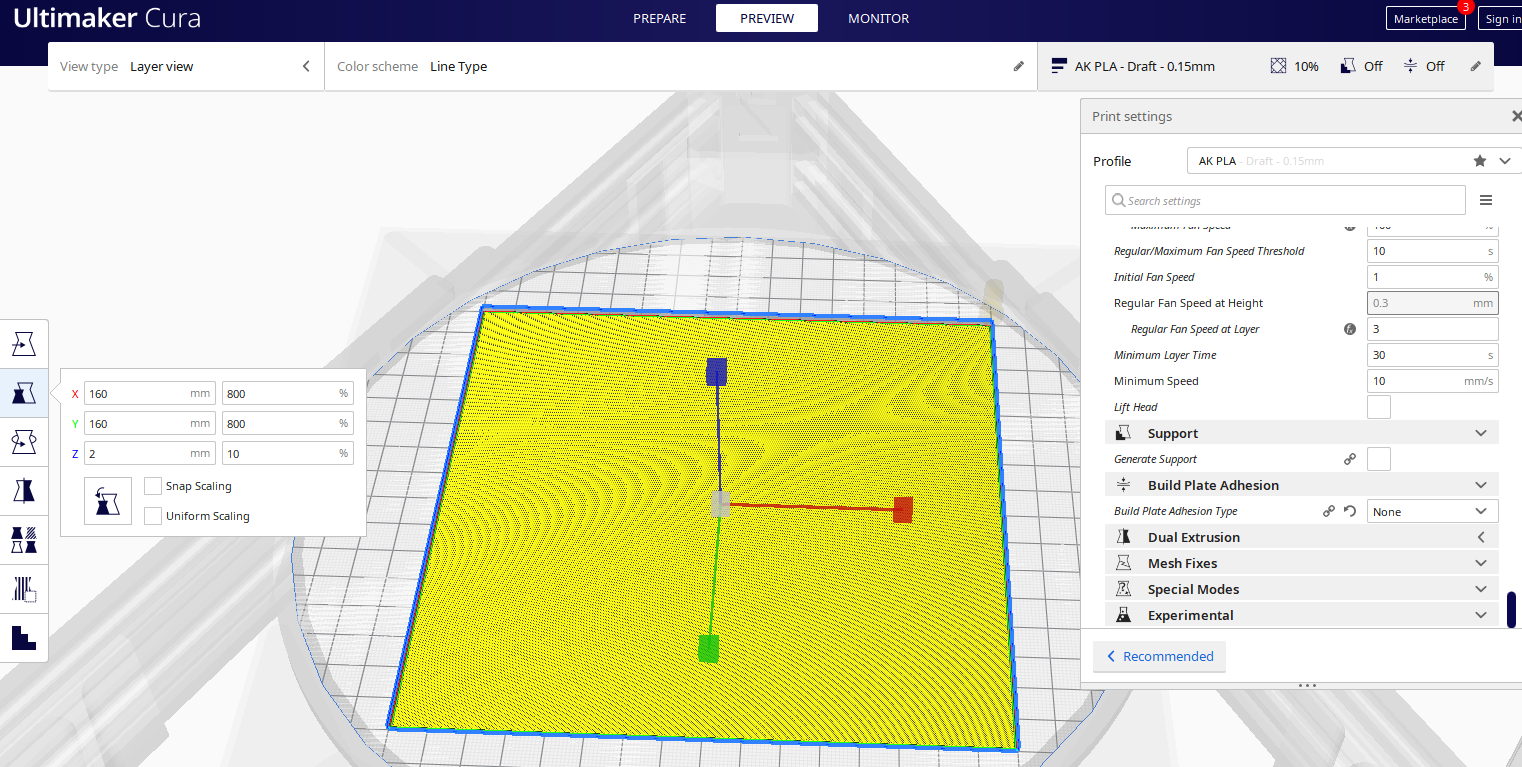This screenshot has width=1522, height=767.
Task: Revert Build Plate Adhesion Type with the undo arrow
Action: click(1350, 511)
